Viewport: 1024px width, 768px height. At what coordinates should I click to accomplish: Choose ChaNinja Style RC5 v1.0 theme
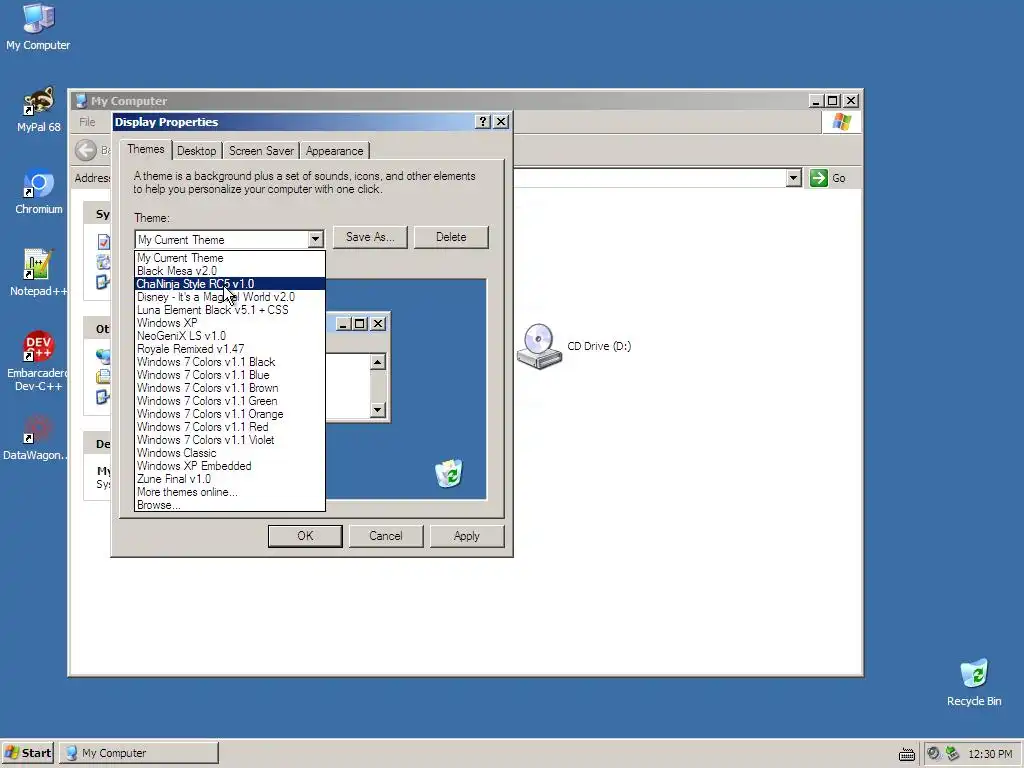[230, 284]
